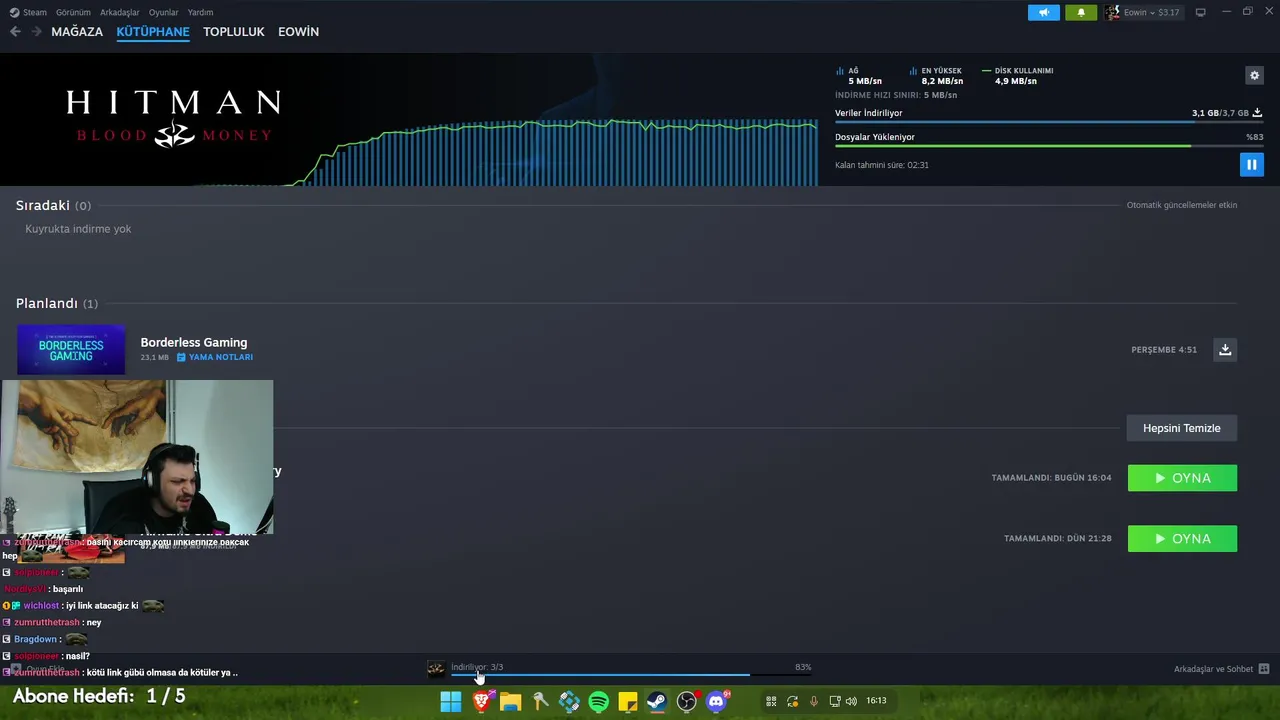Image resolution: width=1280 pixels, height=720 pixels.
Task: Go forward with the right arrow
Action: point(36,31)
